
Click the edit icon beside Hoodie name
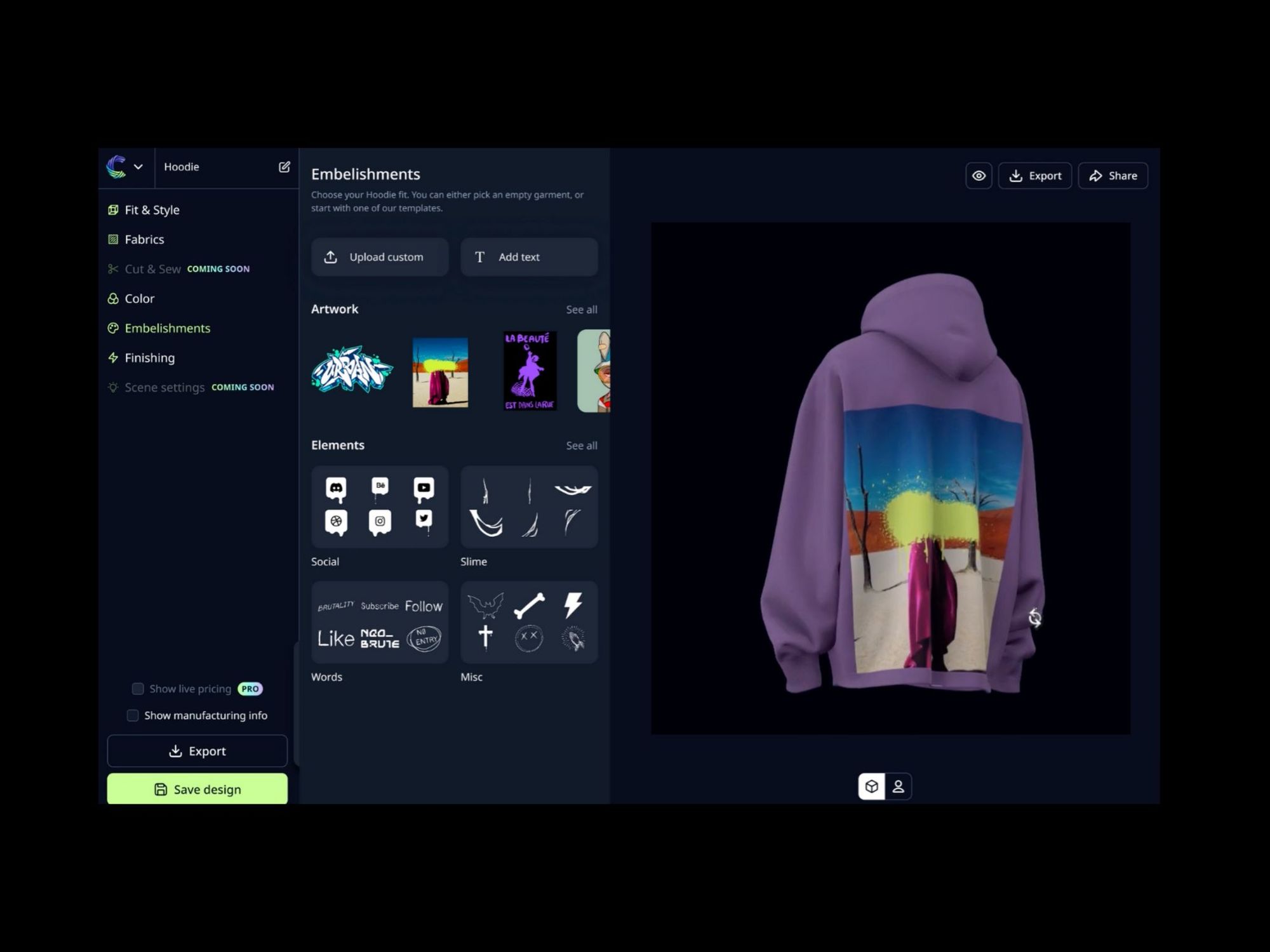coord(284,167)
